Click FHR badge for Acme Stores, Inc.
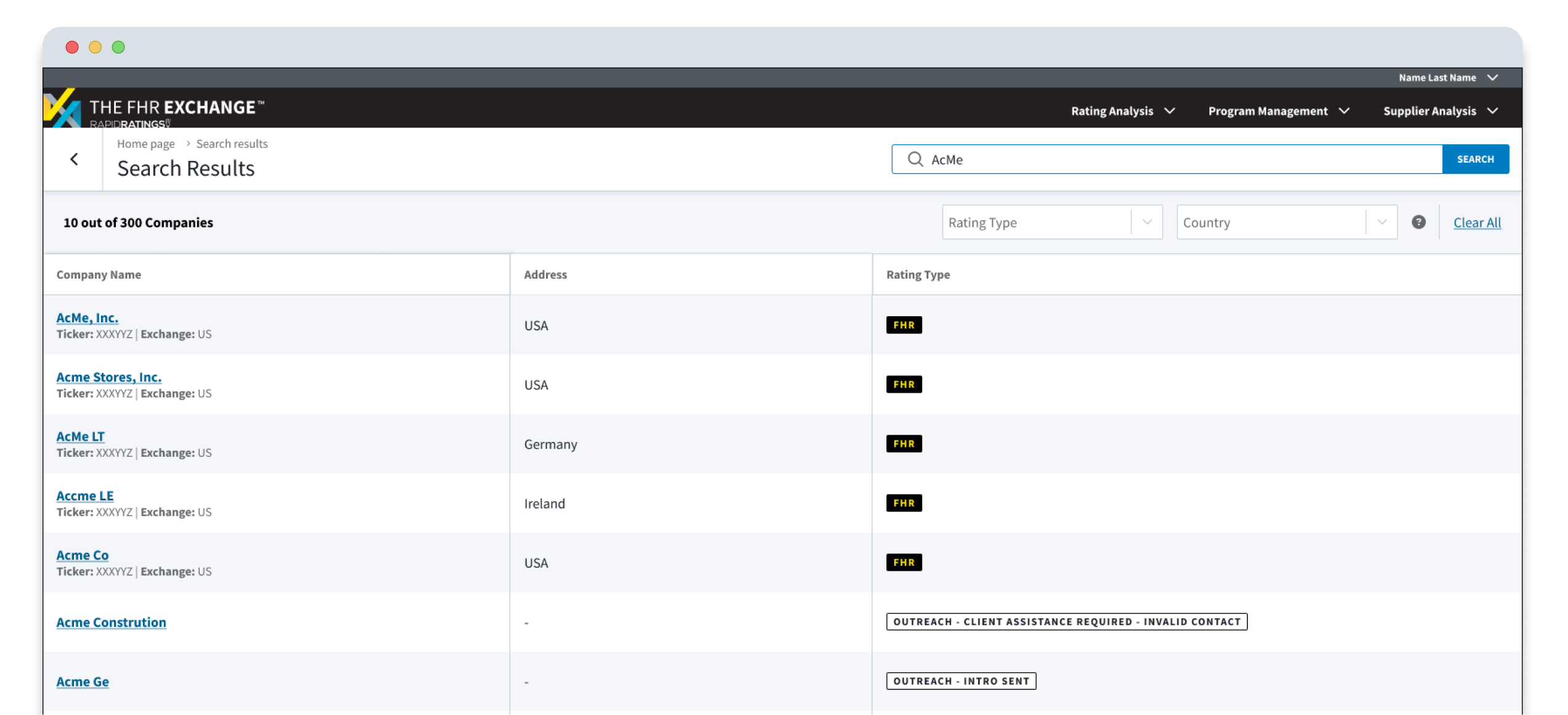This screenshot has width=1568, height=715. [904, 384]
